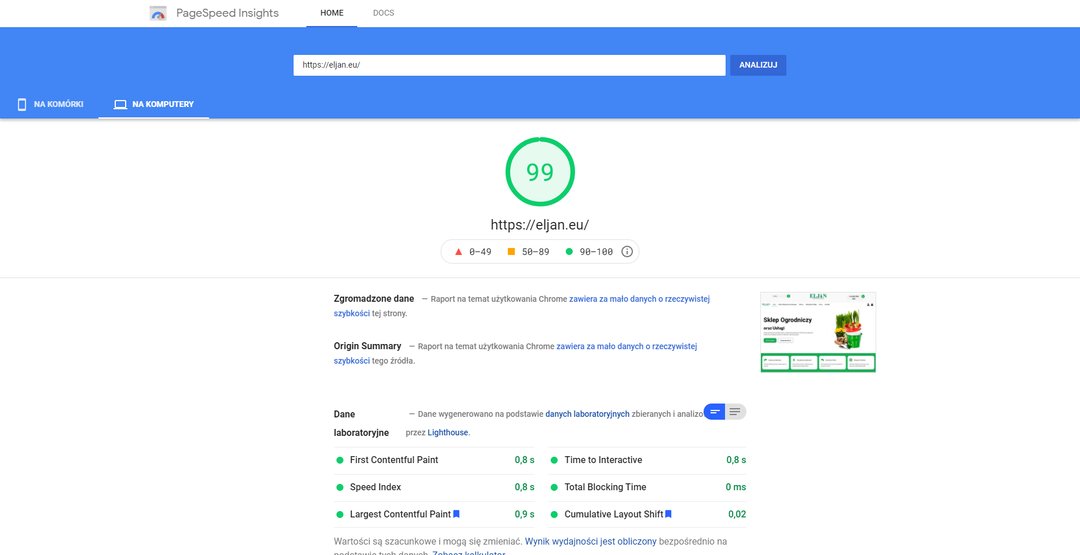Open the 'zawiera za mało danych' link under Zgromadzone dane

coord(639,299)
